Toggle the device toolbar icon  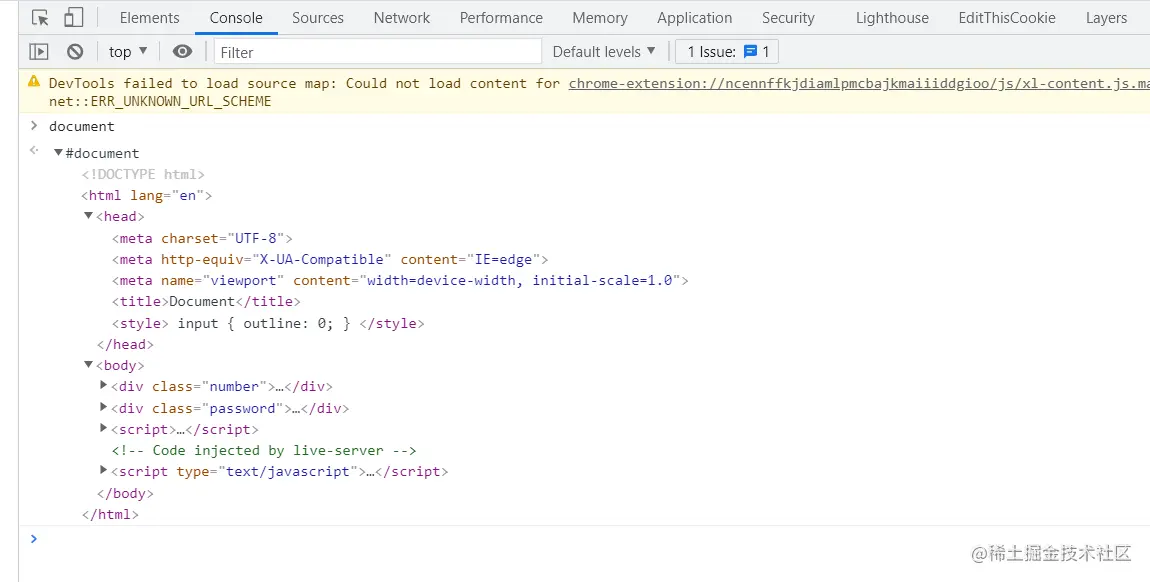73,18
